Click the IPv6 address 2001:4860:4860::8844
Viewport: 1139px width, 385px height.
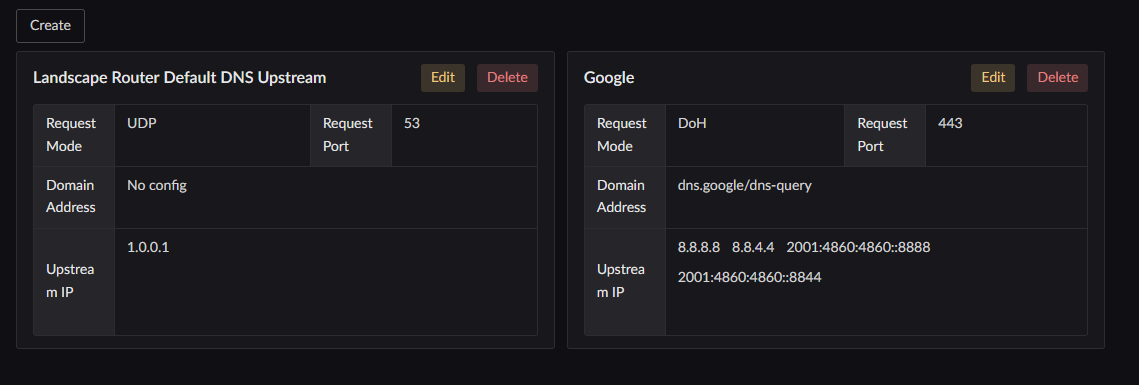coord(750,277)
